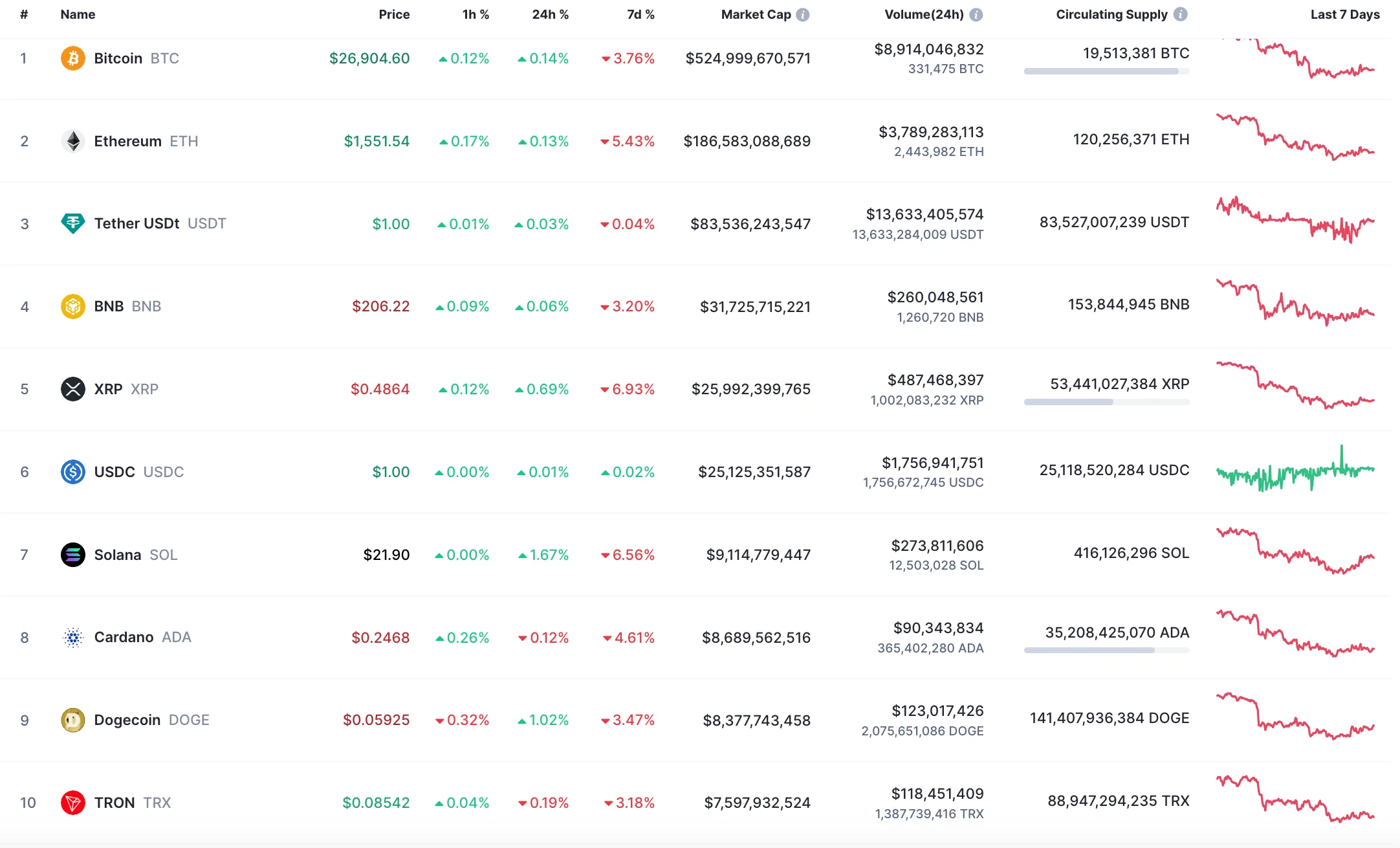The height and width of the screenshot is (848, 1400).
Task: Click Ethereum 24h volume $3,789,283,113 link
Action: tap(931, 132)
